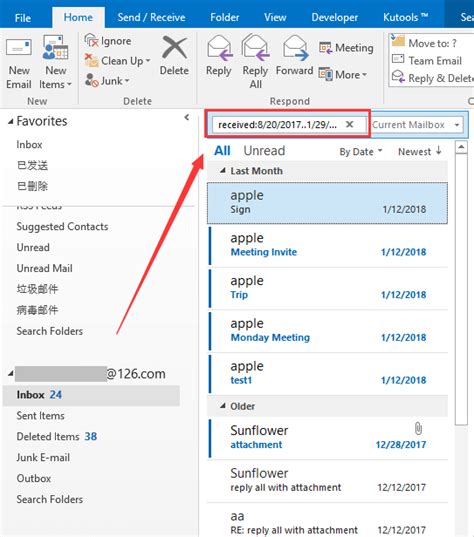474x537 pixels.
Task: Switch to the Send / Receive tab
Action: (x=151, y=17)
